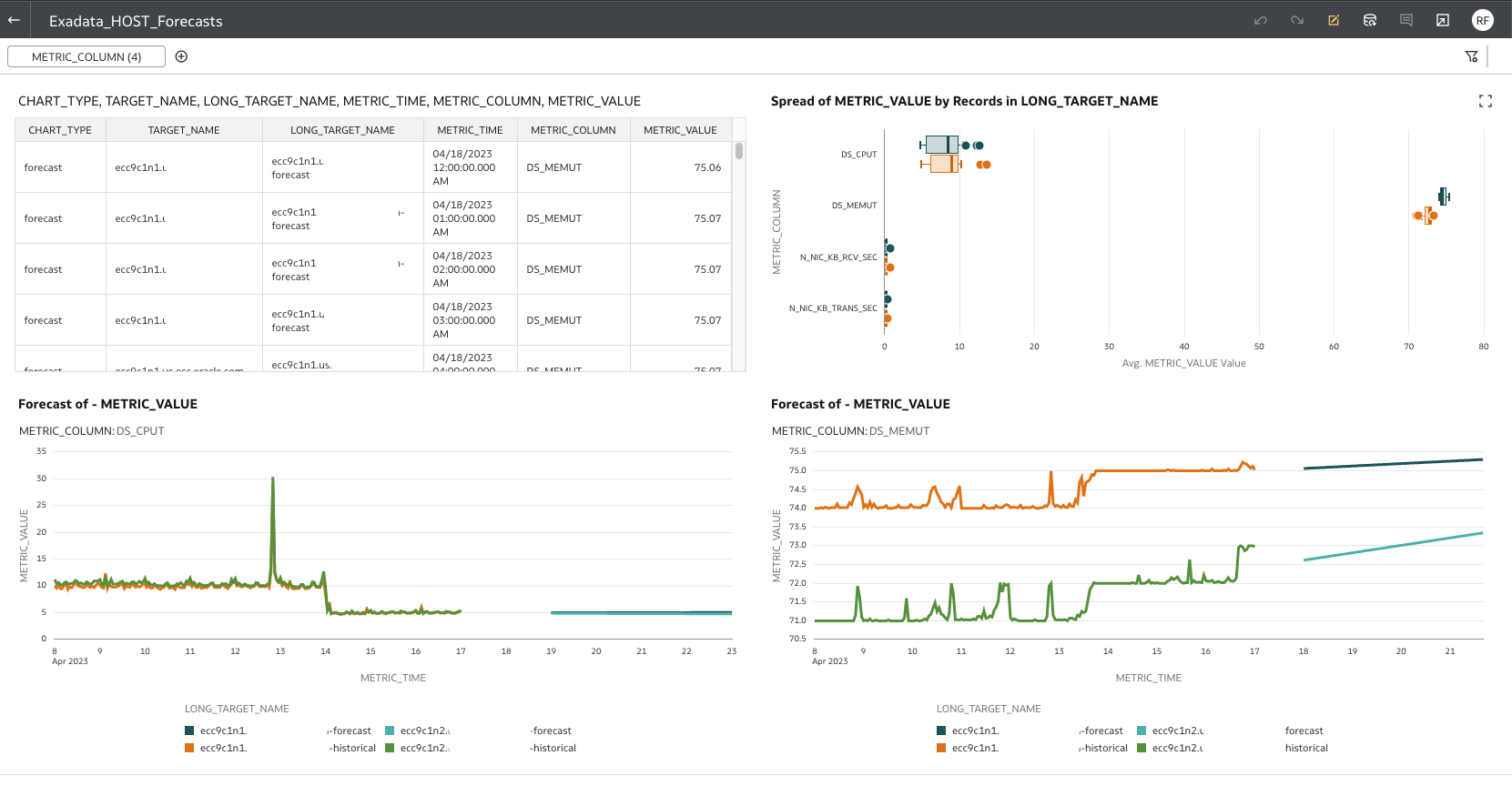Open the METRIC_COLUMN (4) filter dropdown
Screen dimensions: 1512x786
pos(86,56)
